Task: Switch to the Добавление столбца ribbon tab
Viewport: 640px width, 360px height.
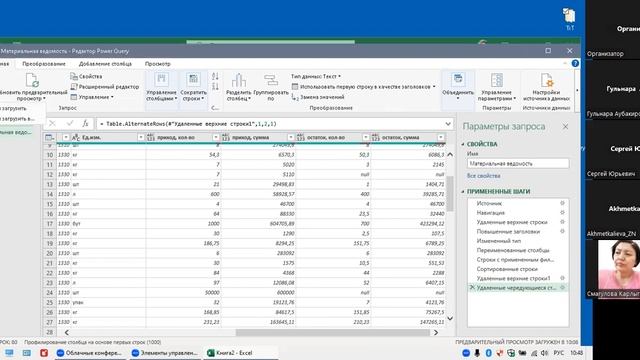Action: pyautogui.click(x=105, y=64)
